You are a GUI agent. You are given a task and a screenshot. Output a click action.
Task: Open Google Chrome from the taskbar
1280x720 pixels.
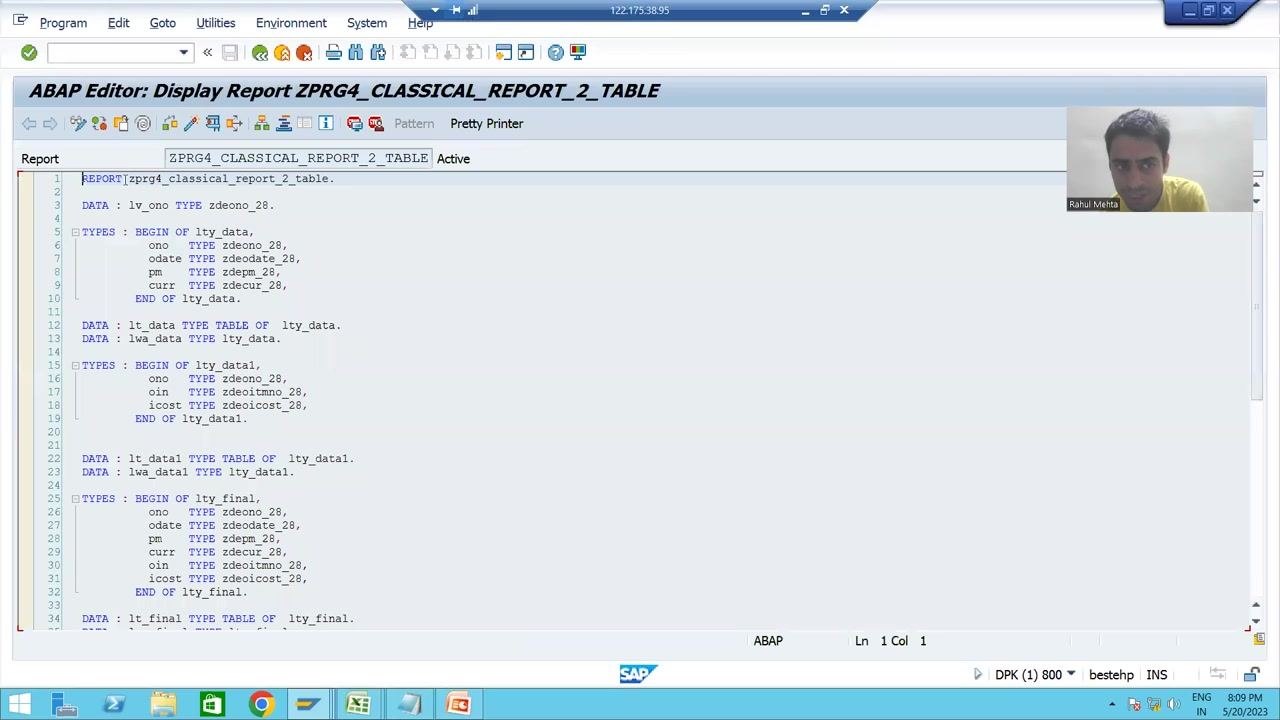pos(261,705)
